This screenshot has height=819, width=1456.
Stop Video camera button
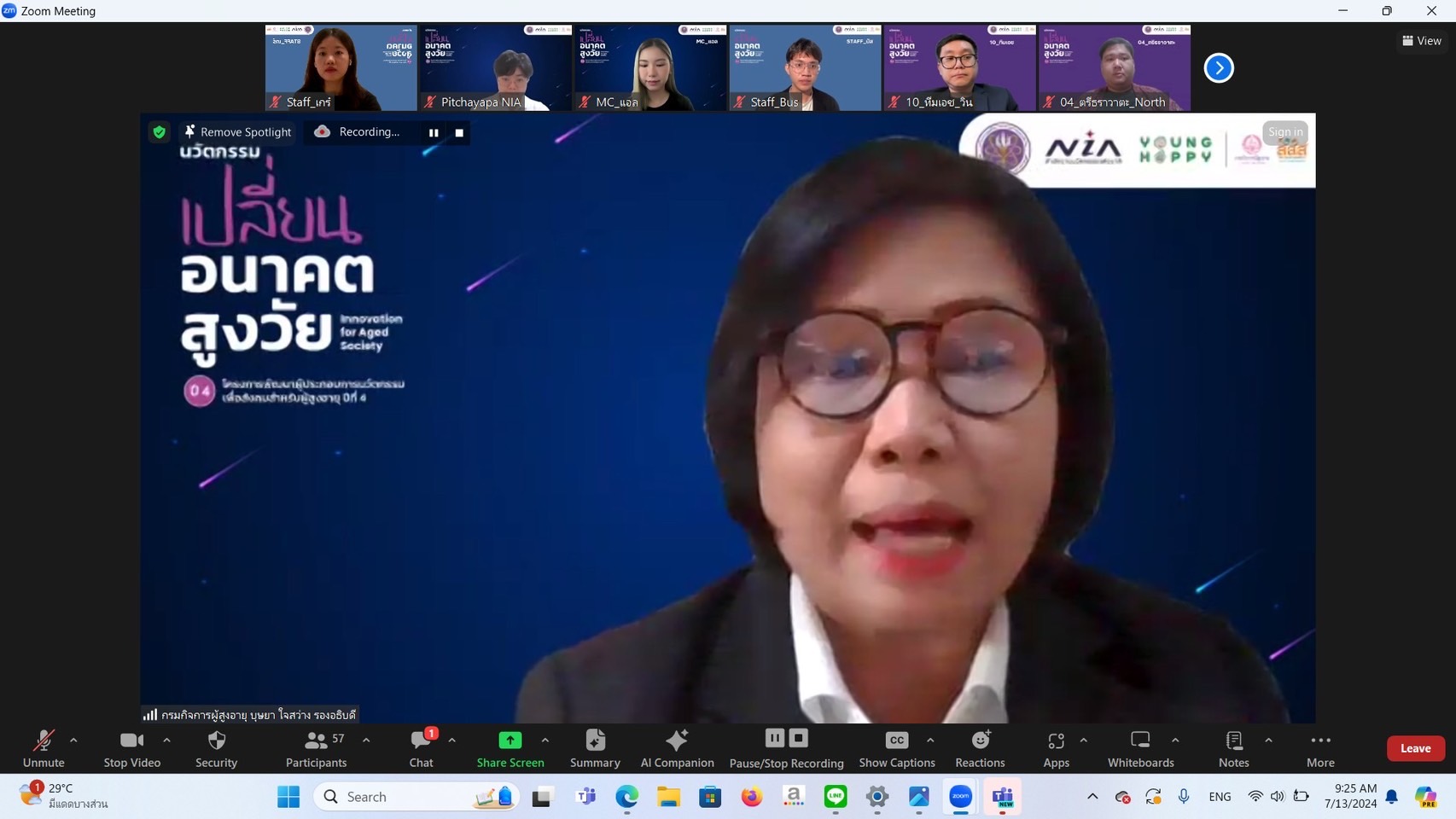click(131, 748)
